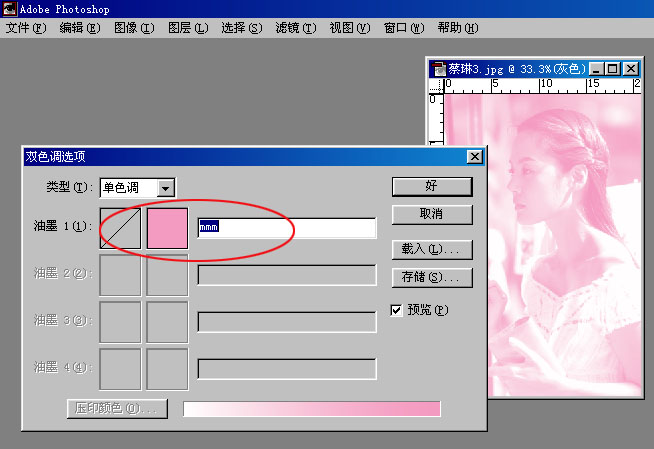This screenshot has height=449, width=654.
Task: Open the 图像(I) menu
Action: coord(134,28)
